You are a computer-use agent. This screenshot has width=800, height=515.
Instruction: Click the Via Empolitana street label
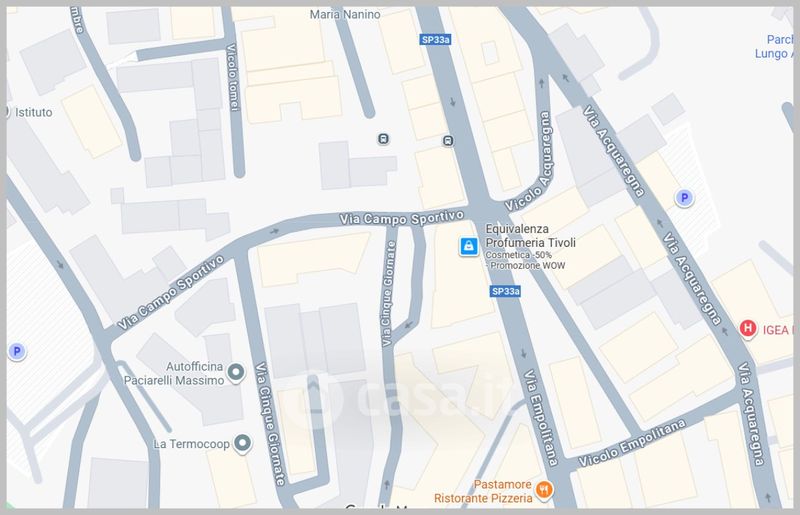pos(533,411)
